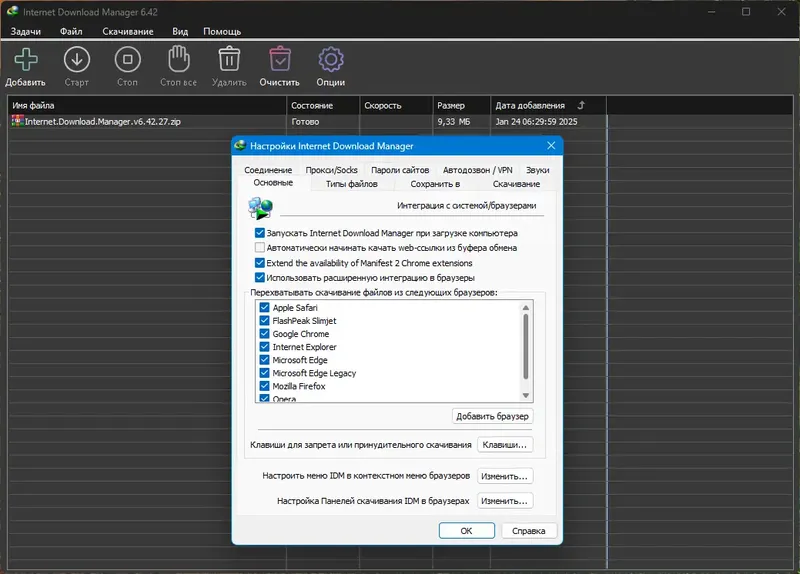Click the Клавиши... button

coord(505,445)
